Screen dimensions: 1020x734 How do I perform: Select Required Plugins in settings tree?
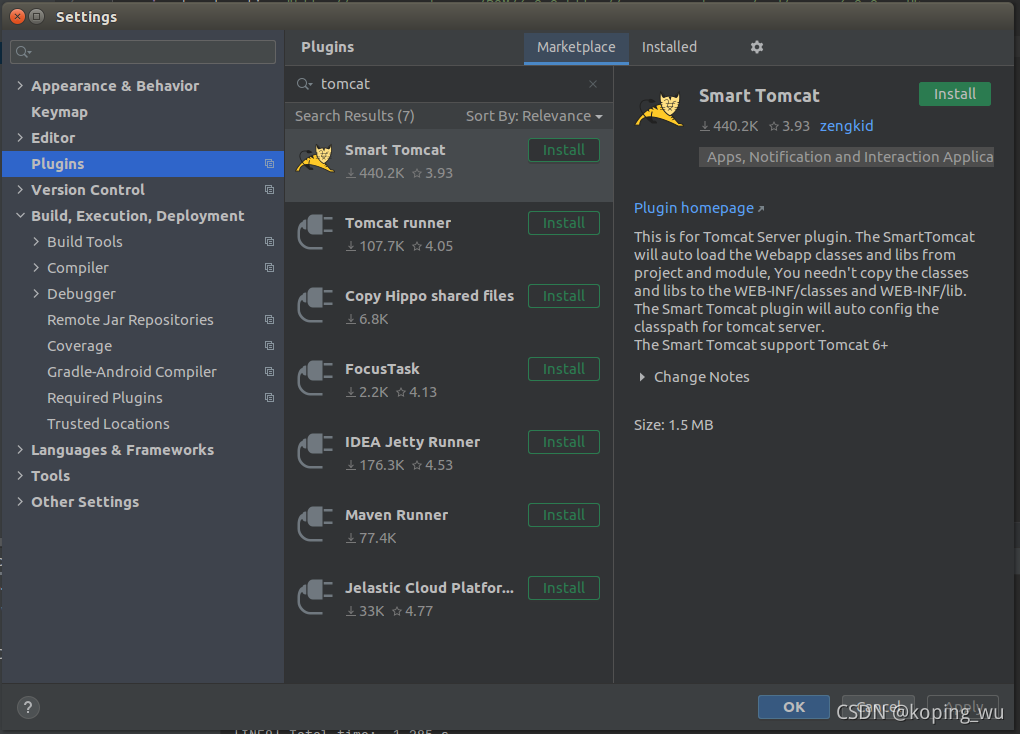pos(105,398)
